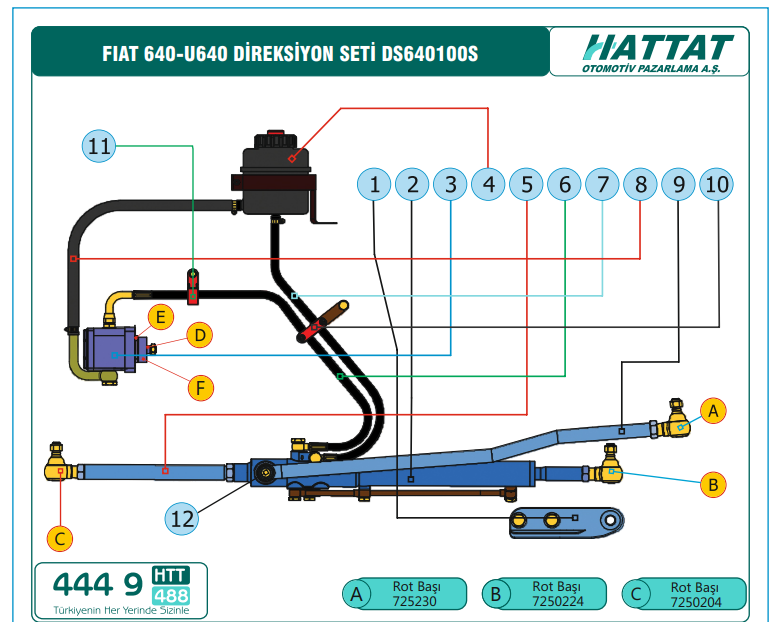
Task: Click the number 6 callout circle
Action: pyautogui.click(x=564, y=185)
